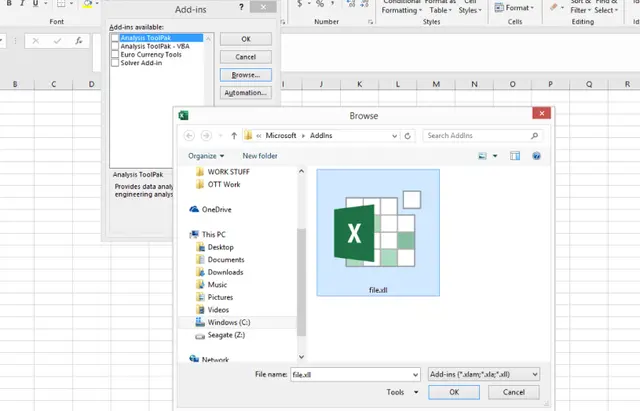
Task: Open the Documents folder
Action: (x=220, y=260)
